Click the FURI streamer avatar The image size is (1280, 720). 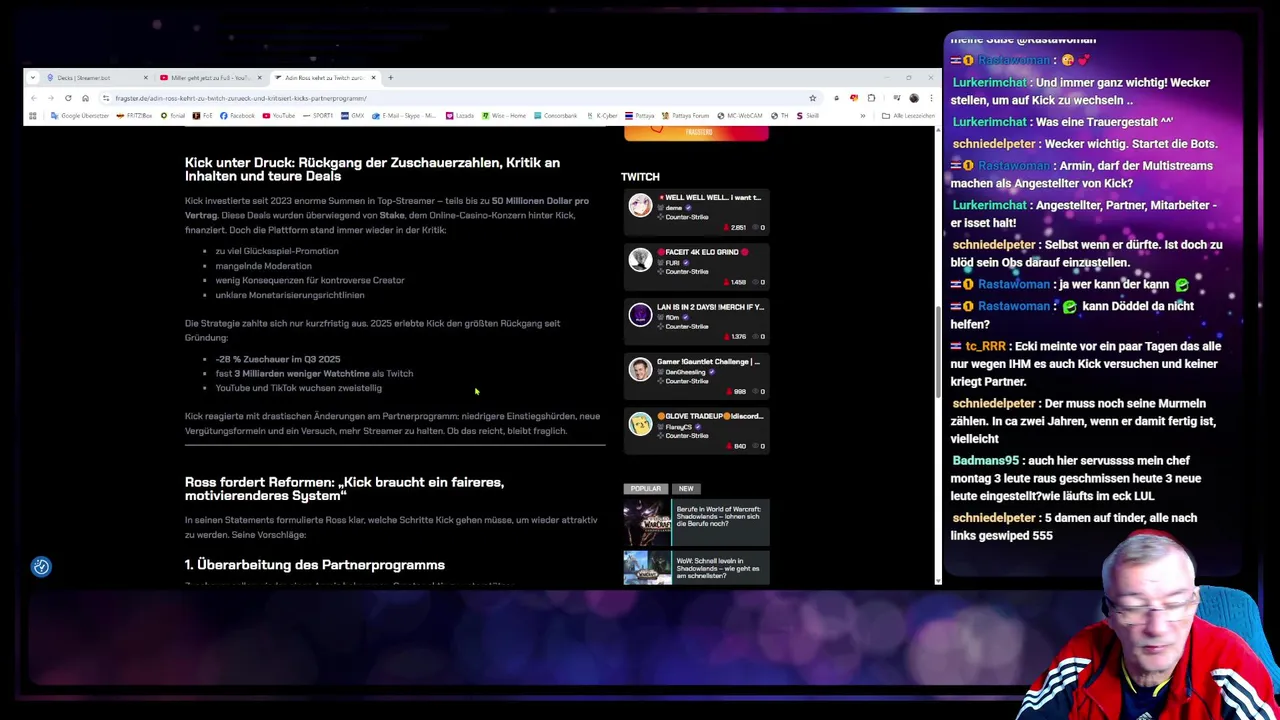point(640,260)
